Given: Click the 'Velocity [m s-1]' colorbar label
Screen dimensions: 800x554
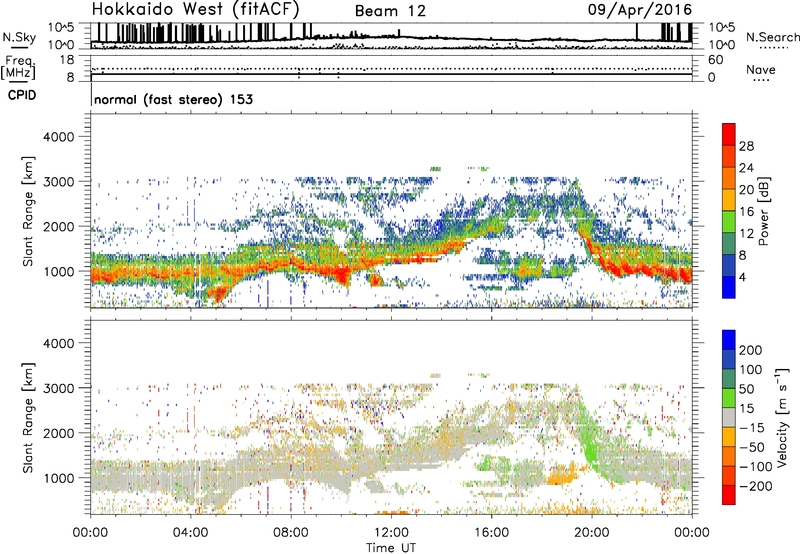Looking at the screenshot, I should pos(782,417).
